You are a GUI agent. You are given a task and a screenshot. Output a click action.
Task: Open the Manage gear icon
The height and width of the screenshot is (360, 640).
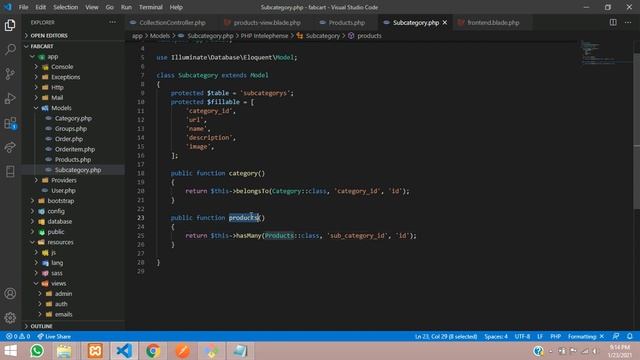10,318
